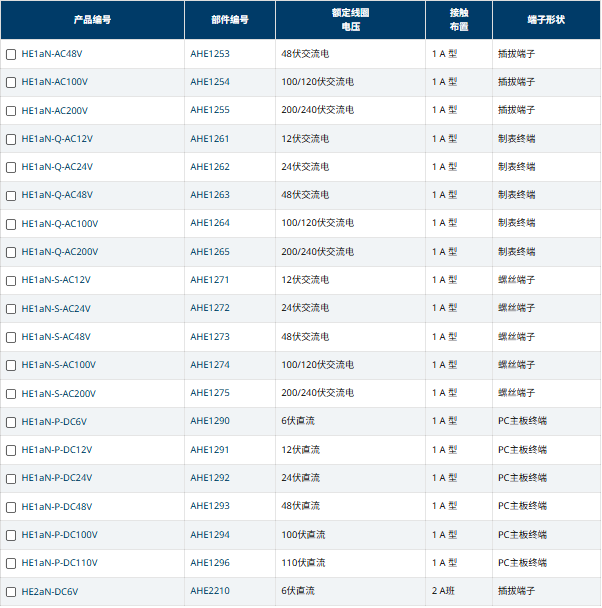Viewport: 602px width, 608px height.
Task: Click the 接触布置 column header
Action: [x=458, y=20]
